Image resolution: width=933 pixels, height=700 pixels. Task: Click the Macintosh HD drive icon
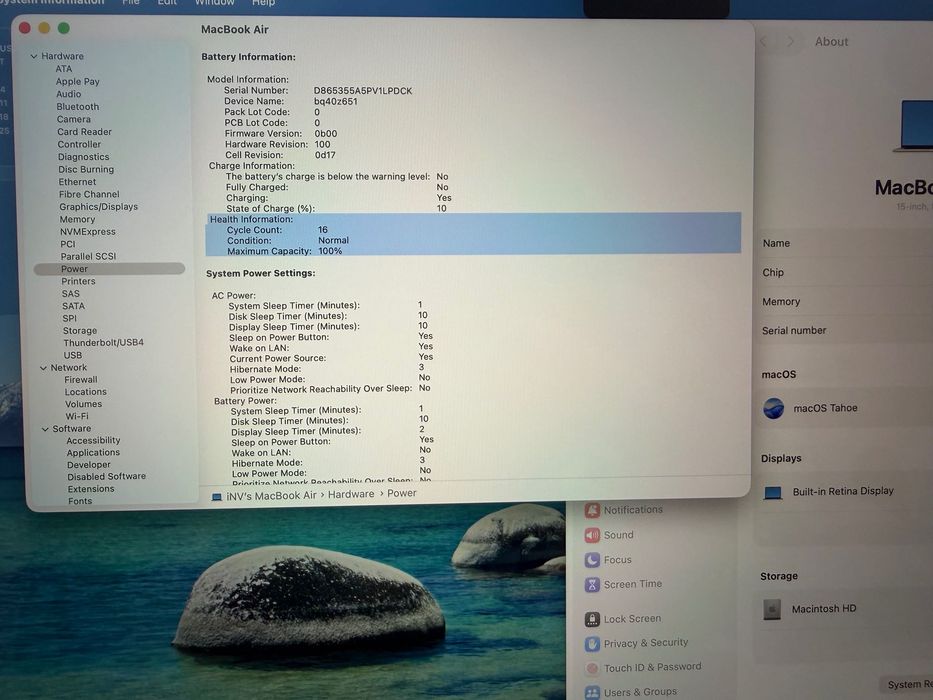tap(772, 609)
